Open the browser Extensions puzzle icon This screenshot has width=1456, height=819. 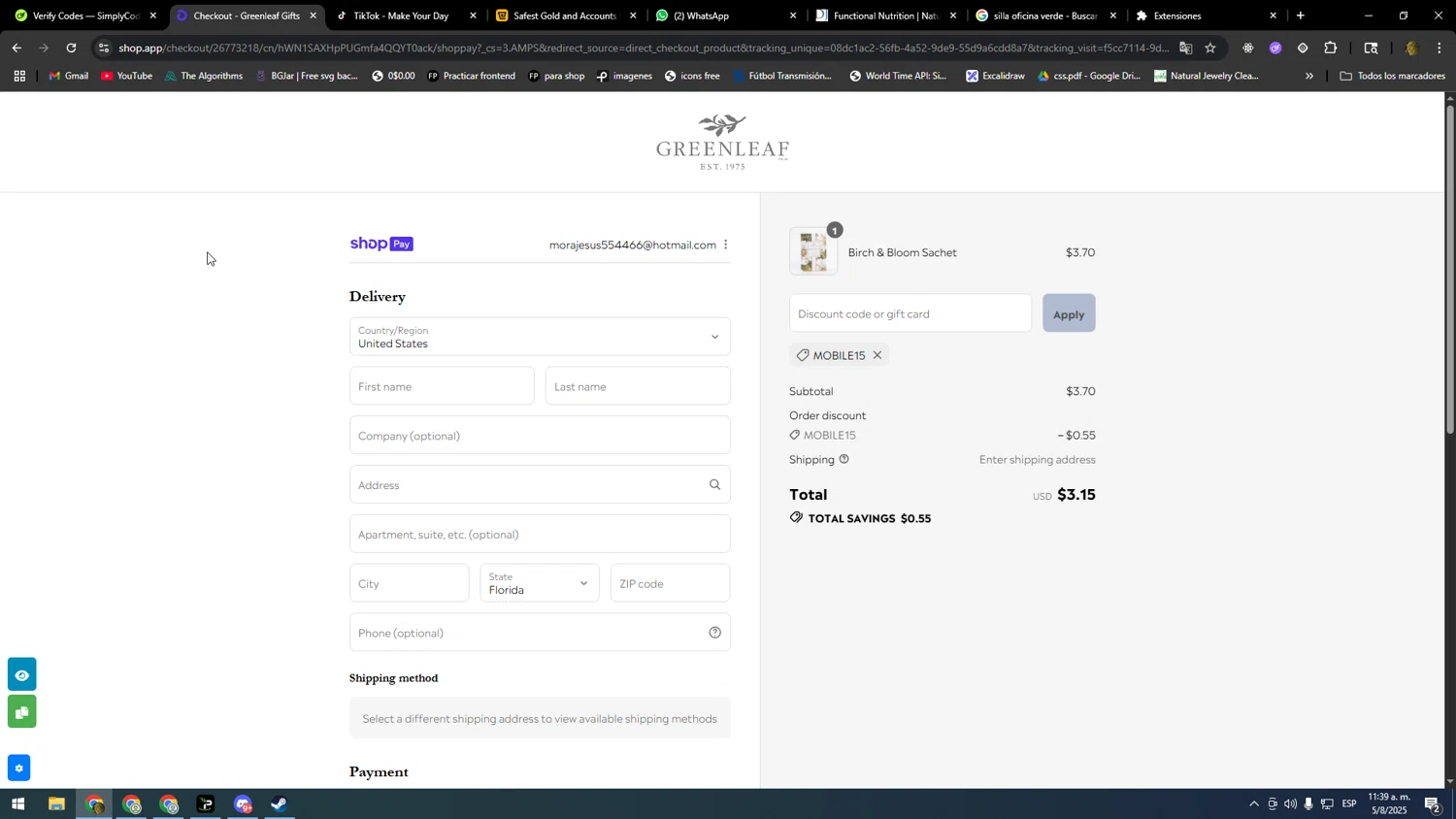click(1330, 48)
